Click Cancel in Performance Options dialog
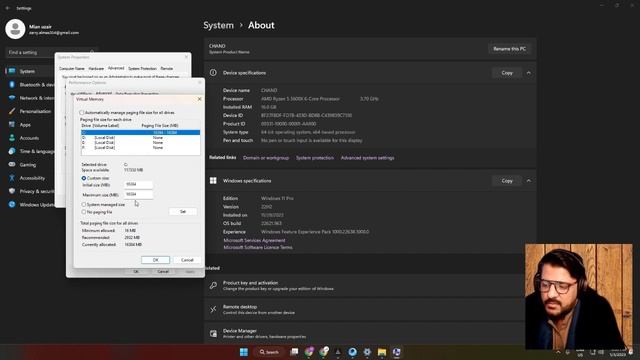 (163, 271)
